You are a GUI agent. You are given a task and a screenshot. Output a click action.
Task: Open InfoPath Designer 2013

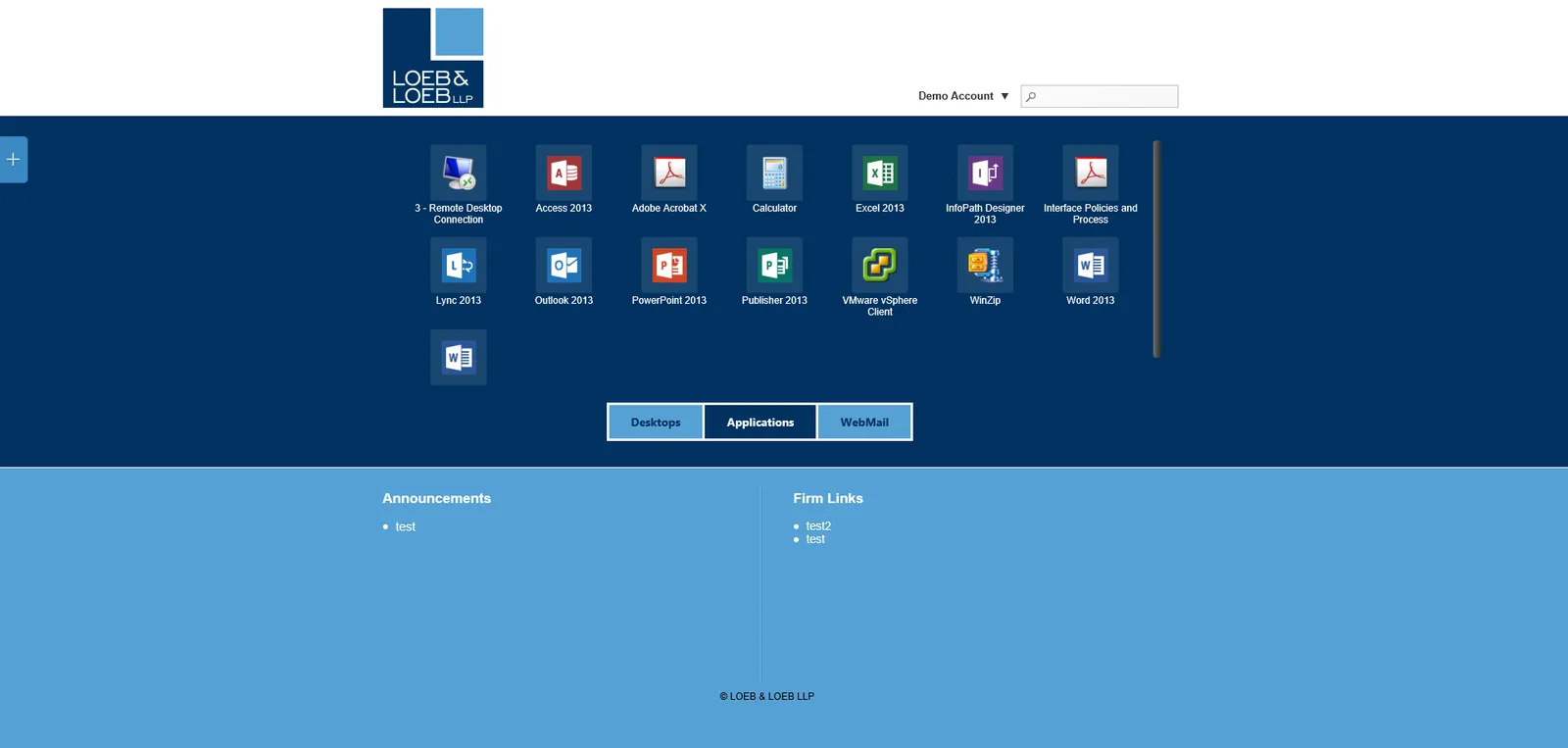point(985,174)
